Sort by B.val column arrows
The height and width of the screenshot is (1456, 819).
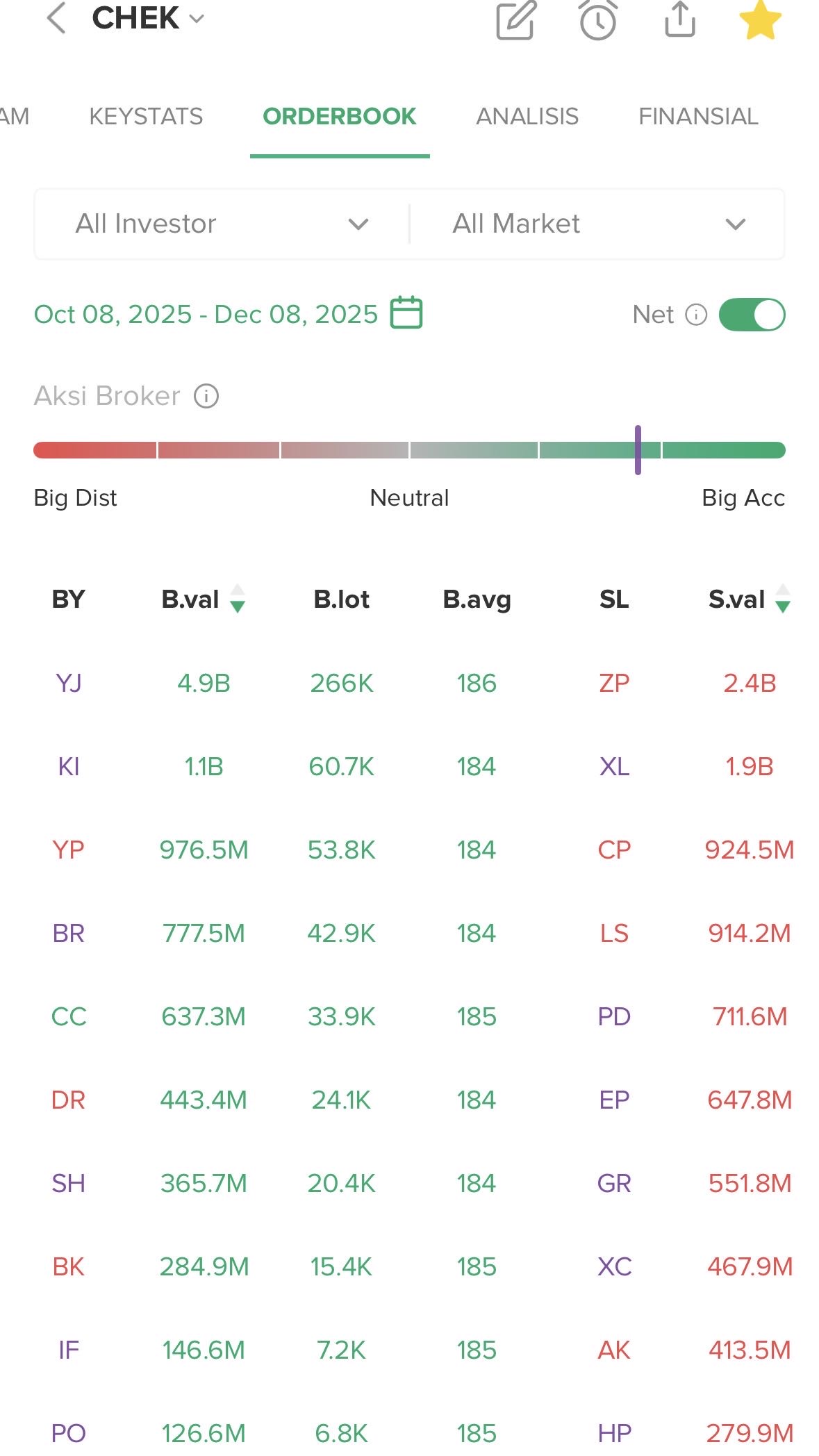(x=238, y=599)
